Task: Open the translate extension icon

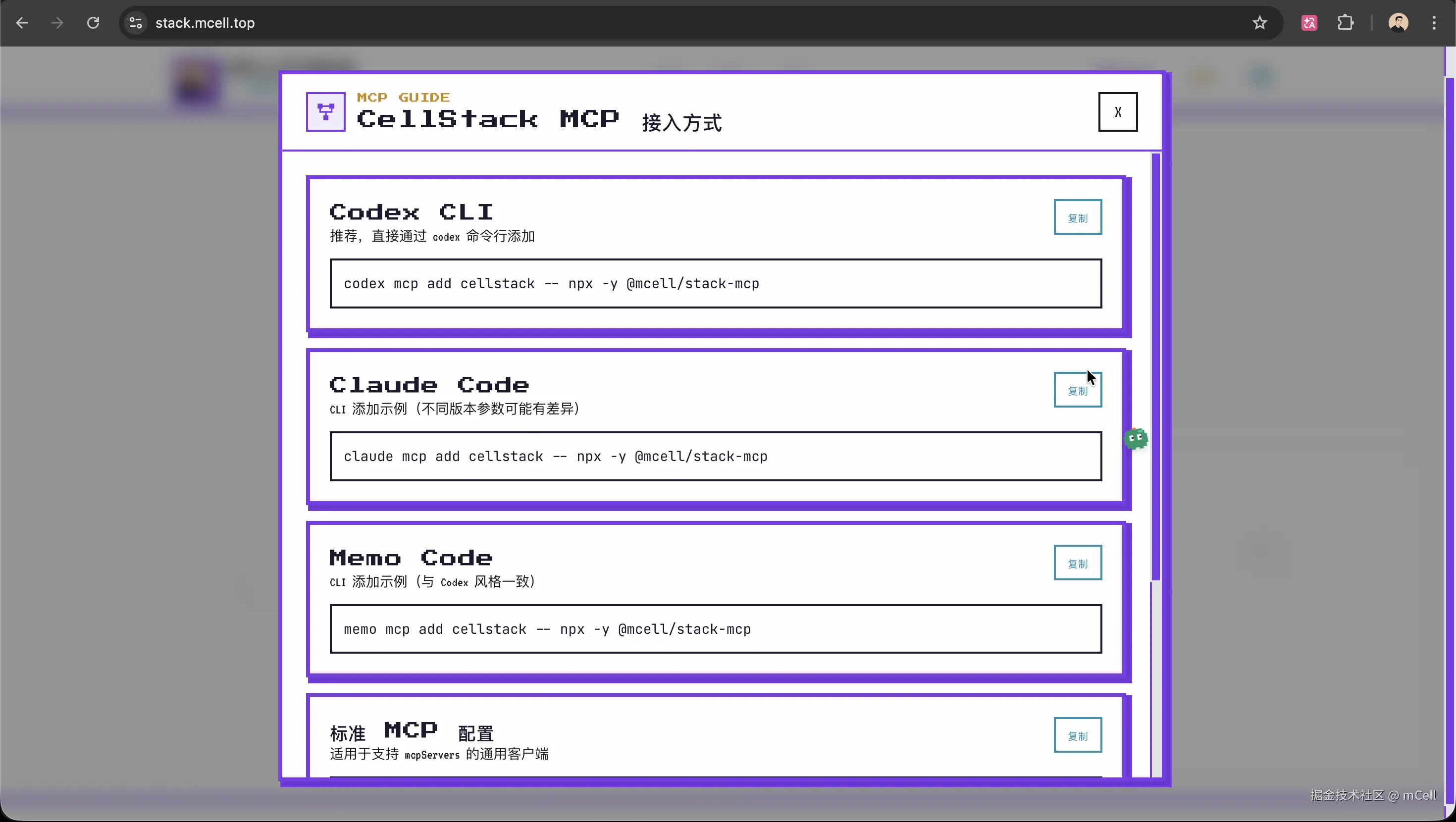Action: coord(1309,23)
